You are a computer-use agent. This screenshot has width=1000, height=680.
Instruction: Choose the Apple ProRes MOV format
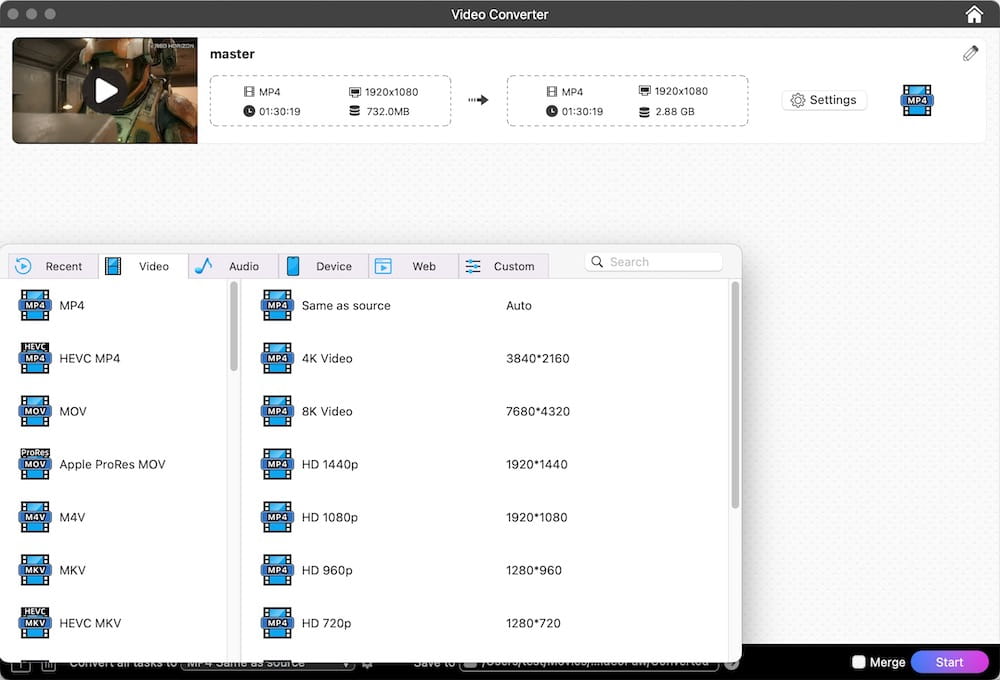112,464
